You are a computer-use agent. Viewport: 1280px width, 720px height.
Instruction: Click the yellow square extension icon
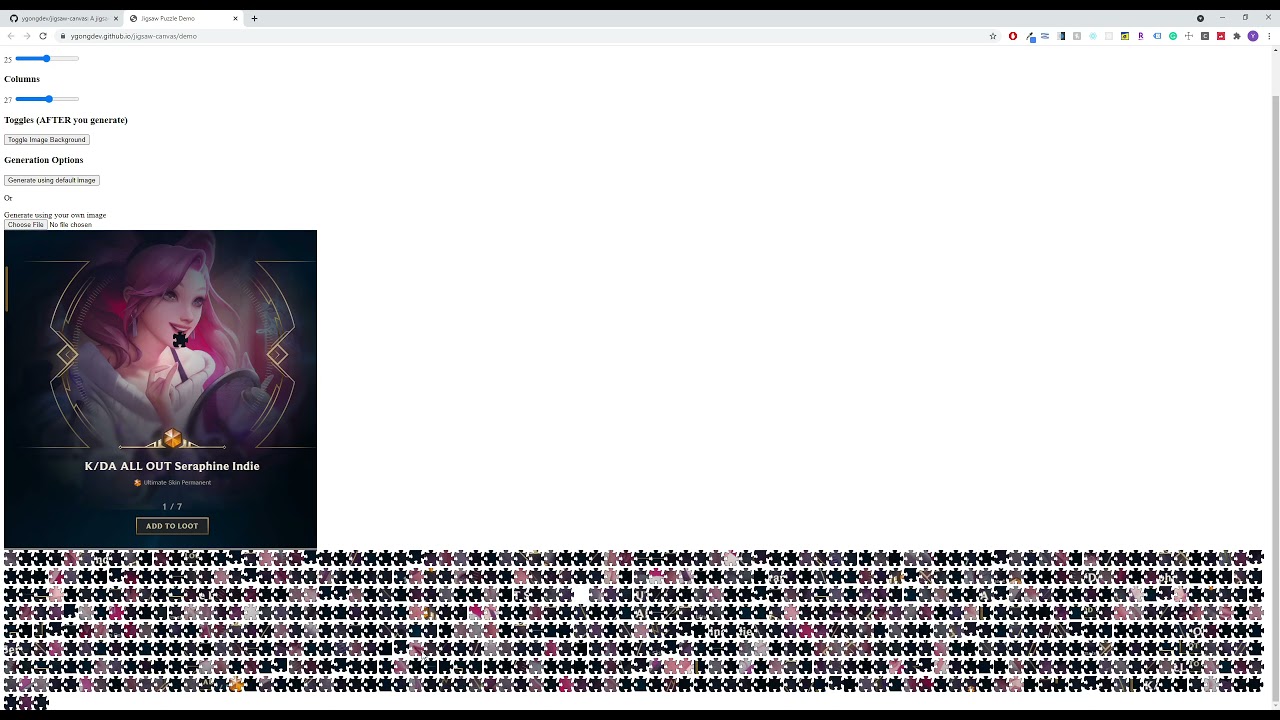(x=1125, y=36)
